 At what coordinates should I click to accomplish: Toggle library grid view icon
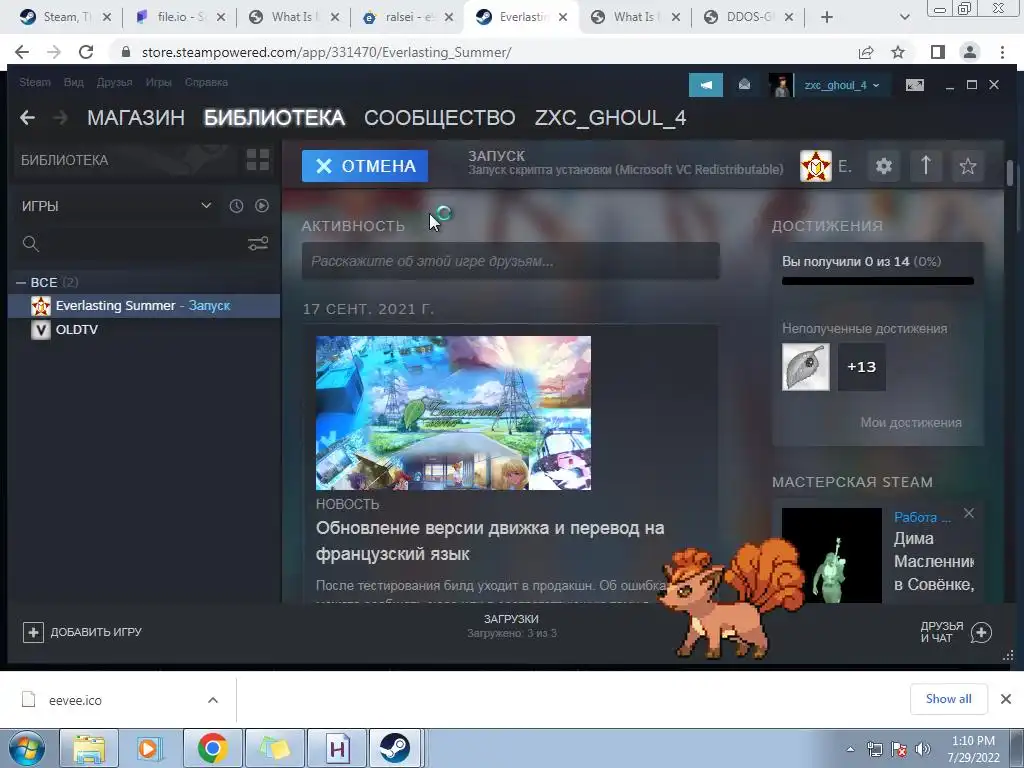[257, 160]
